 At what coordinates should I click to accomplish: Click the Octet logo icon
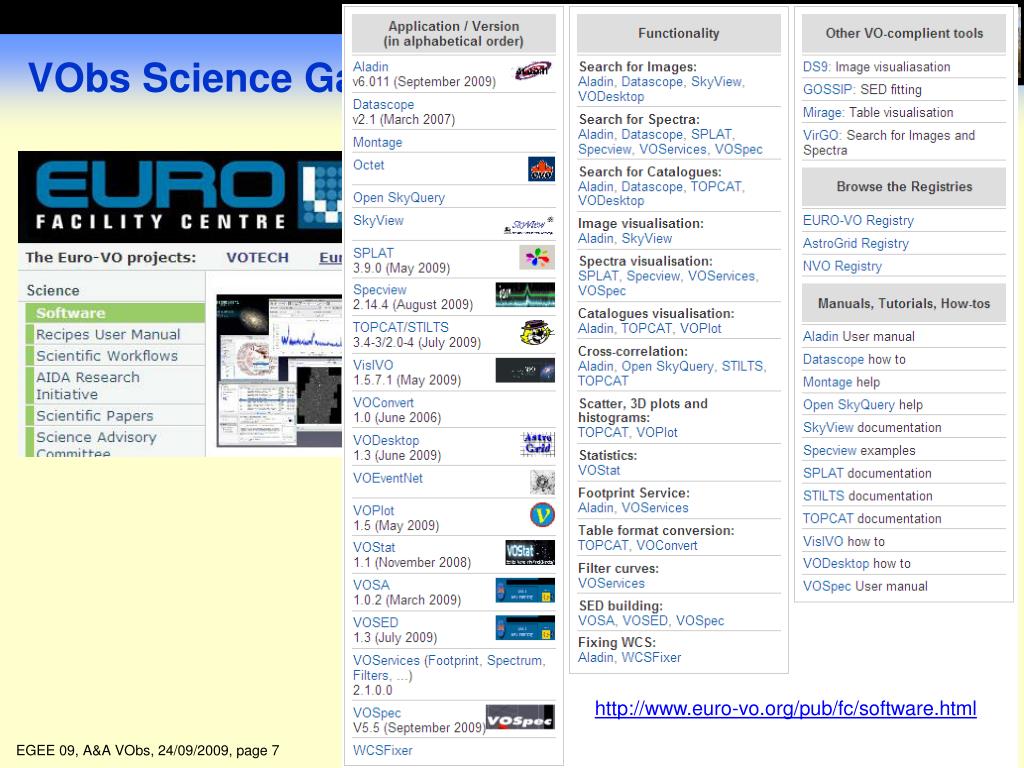click(x=541, y=168)
